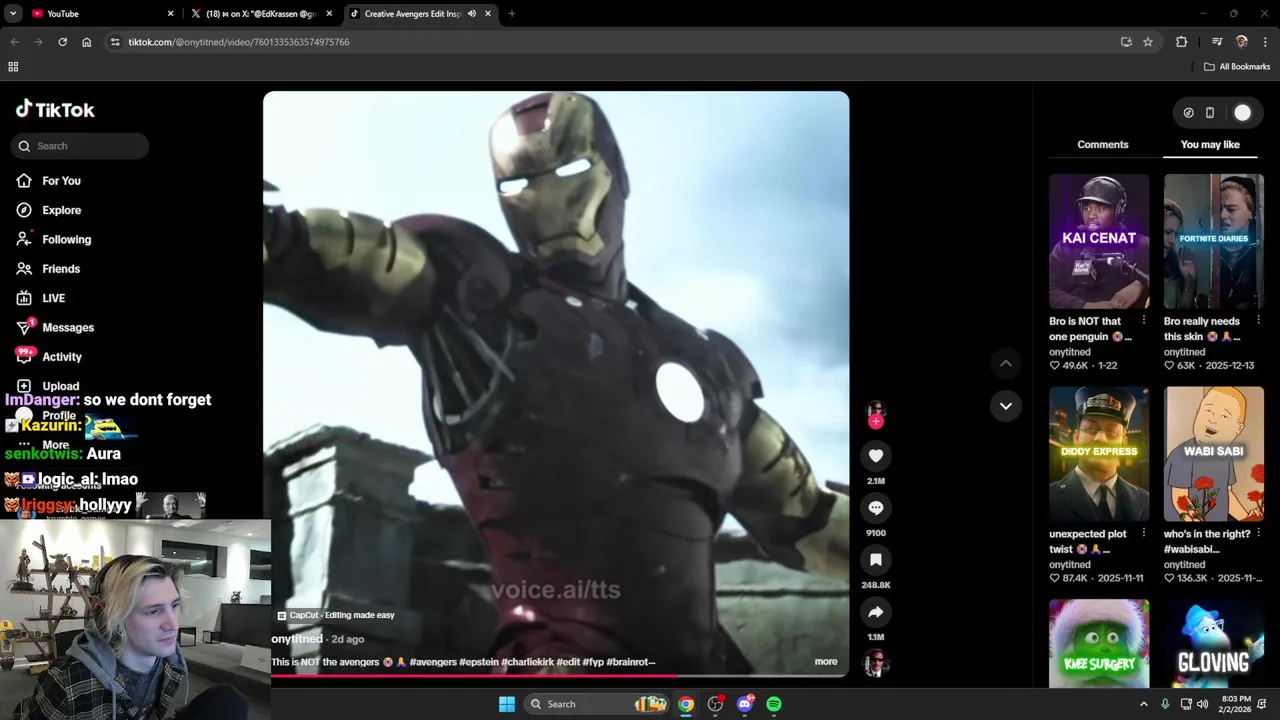Open the spinning sound disc below share
The width and height of the screenshot is (1280, 720).
point(876,663)
